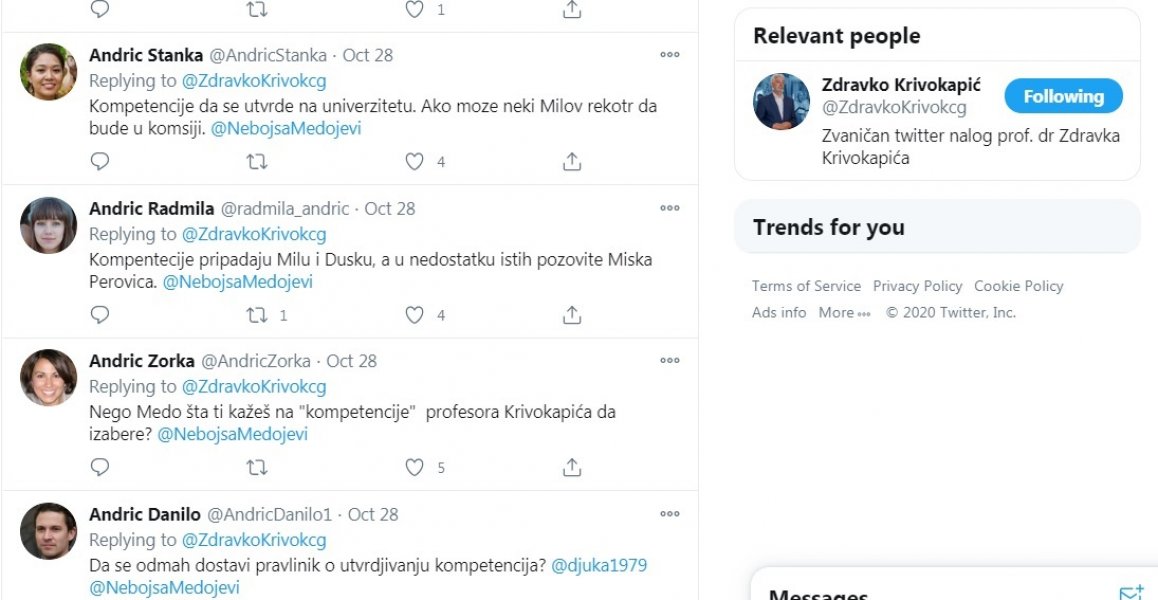Open more options on Andric Stanka's tweet
This screenshot has width=1158, height=600.
click(x=670, y=55)
